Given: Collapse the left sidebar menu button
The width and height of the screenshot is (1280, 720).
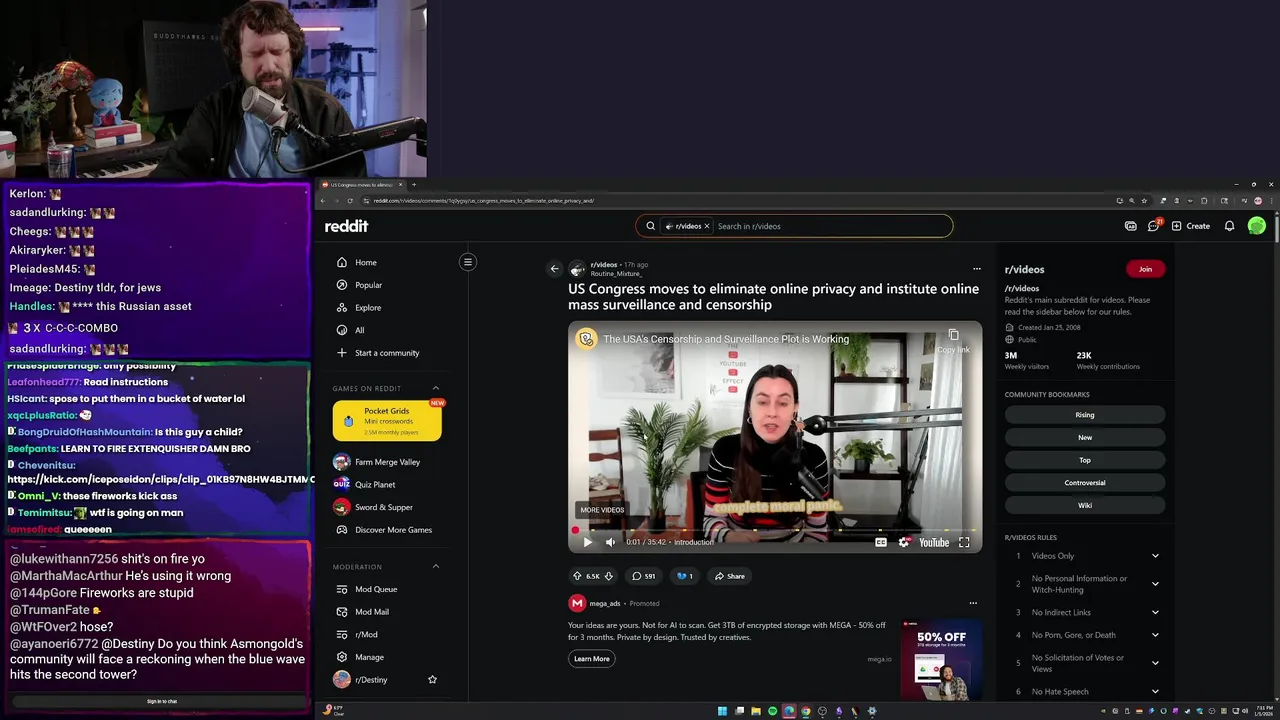Looking at the screenshot, I should click(467, 262).
